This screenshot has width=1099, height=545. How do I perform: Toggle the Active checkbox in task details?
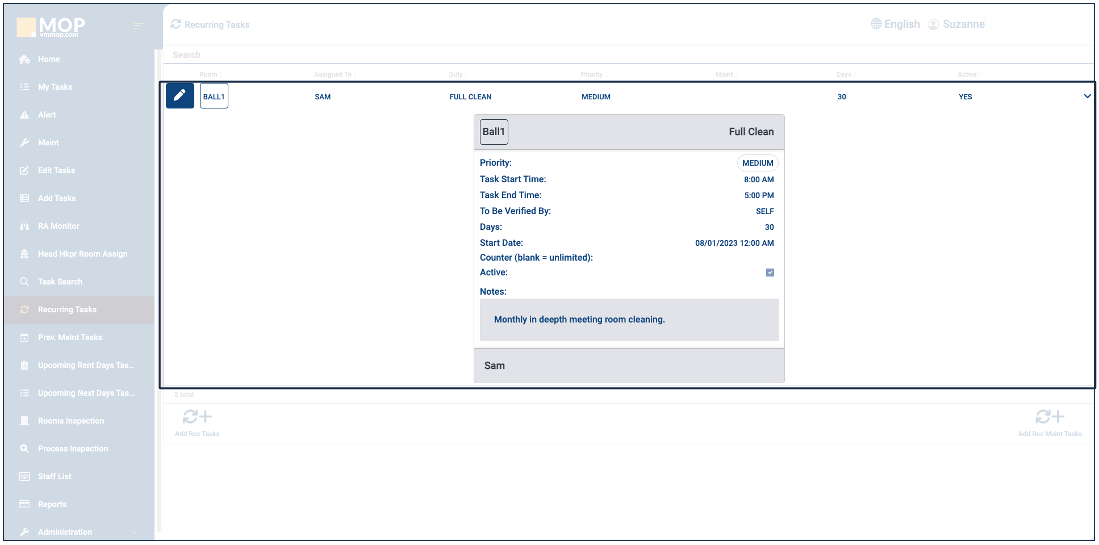770,272
